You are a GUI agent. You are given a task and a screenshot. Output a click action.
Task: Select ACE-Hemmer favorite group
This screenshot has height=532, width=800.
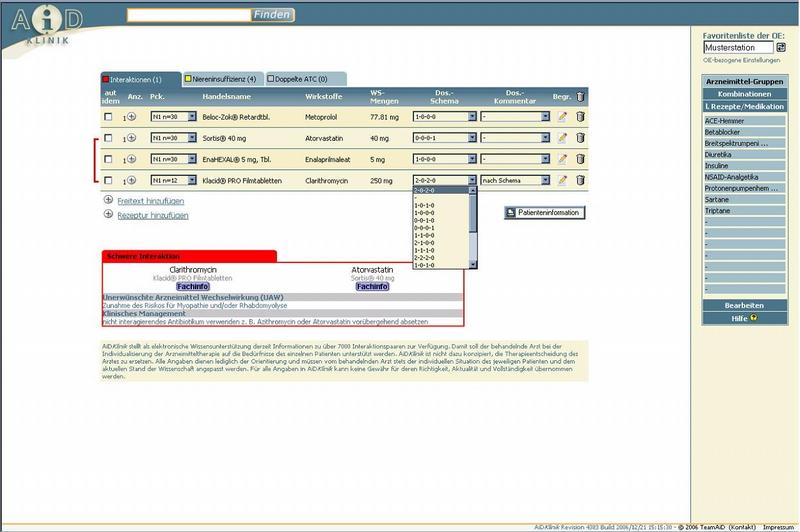pyautogui.click(x=744, y=121)
